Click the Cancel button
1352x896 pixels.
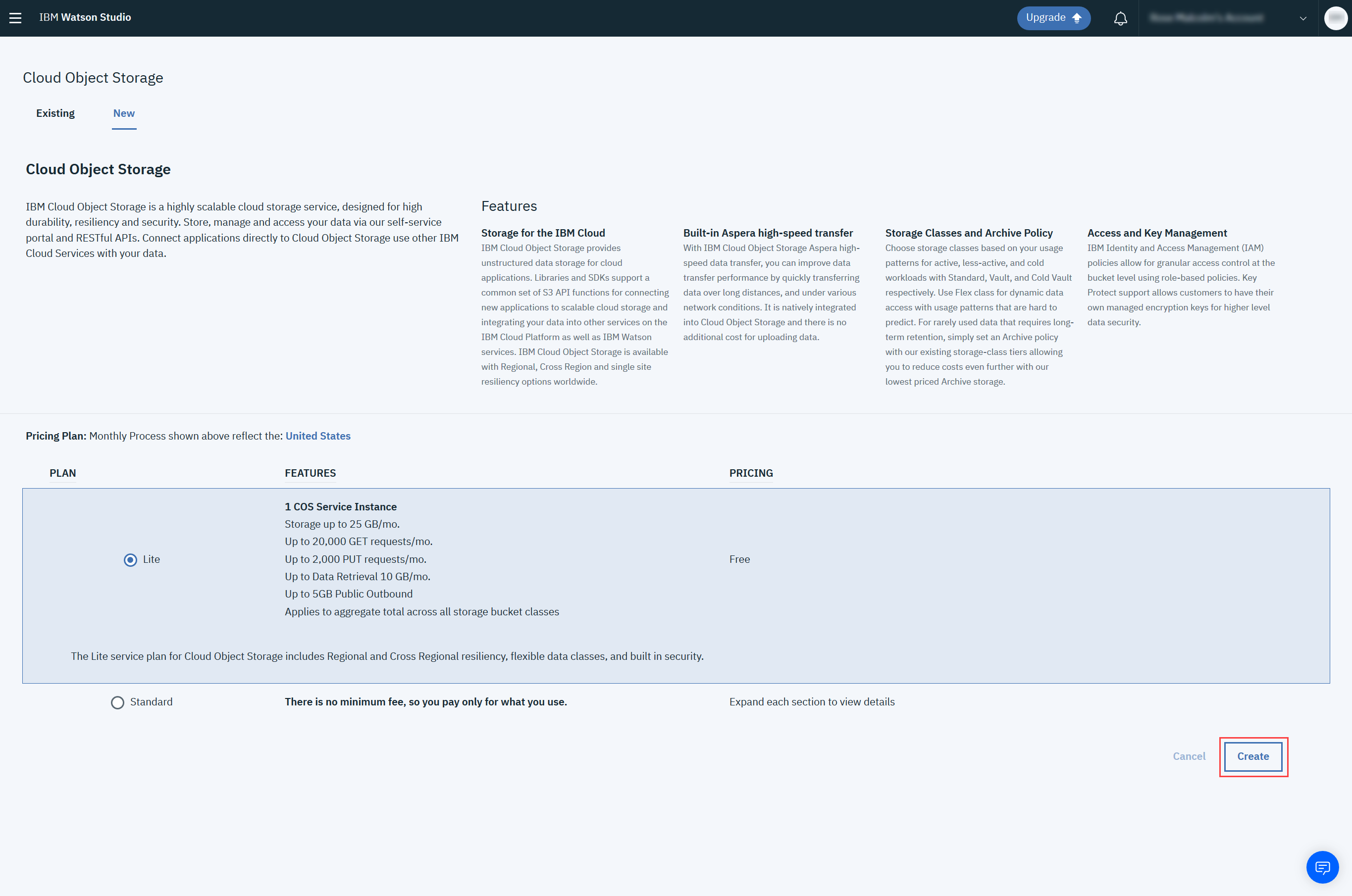click(1189, 756)
